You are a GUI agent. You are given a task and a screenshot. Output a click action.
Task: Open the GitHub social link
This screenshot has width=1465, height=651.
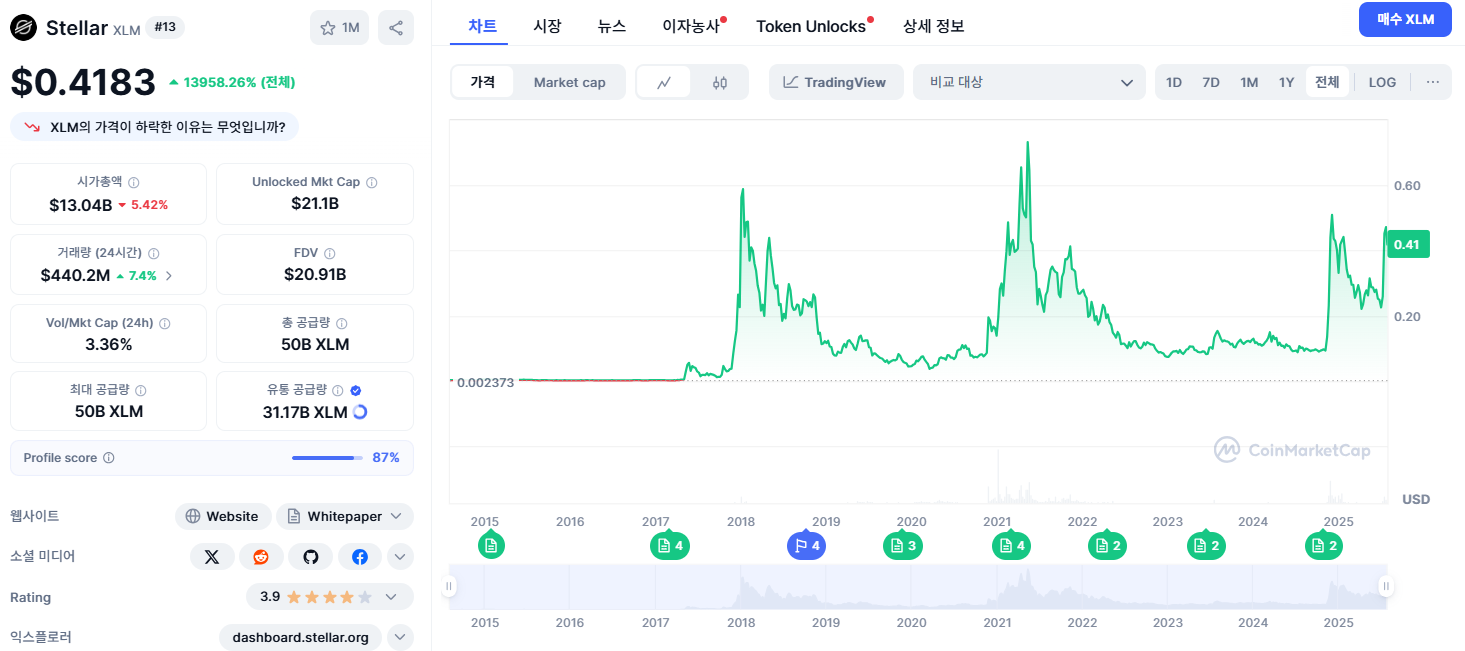click(x=310, y=557)
